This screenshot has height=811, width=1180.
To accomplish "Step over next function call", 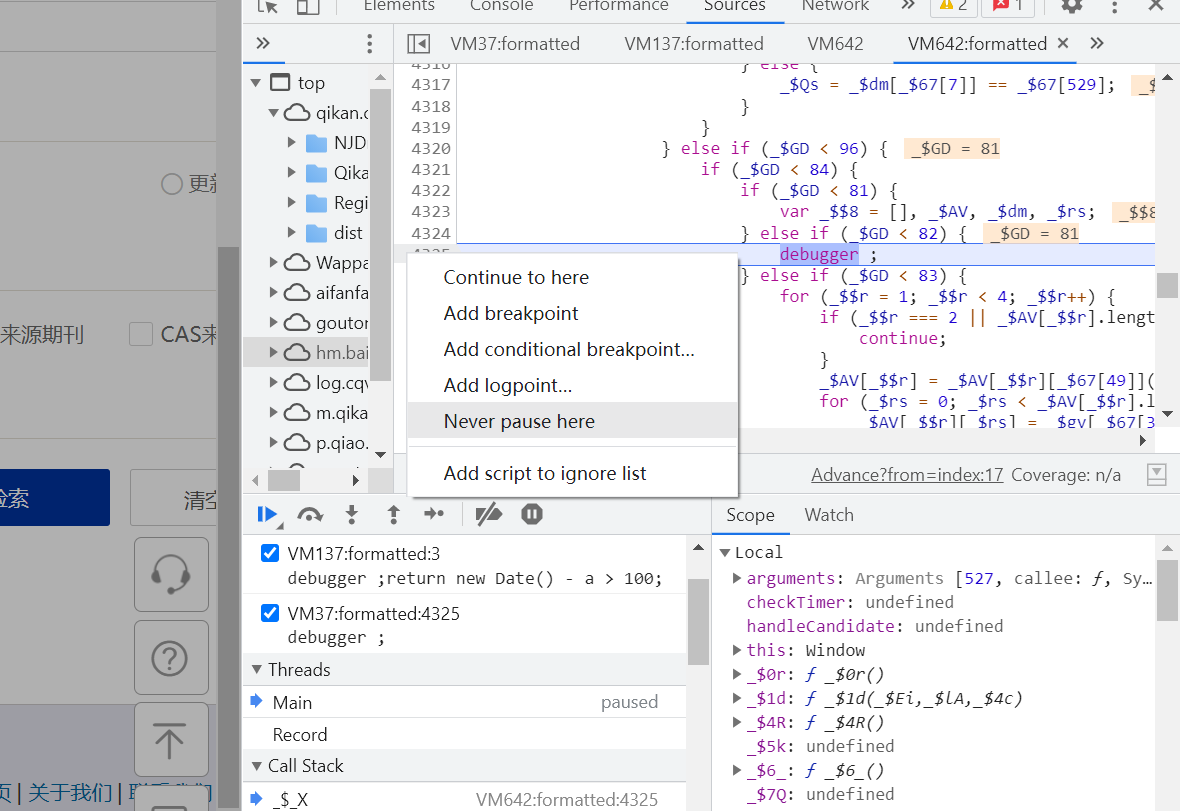I will tap(309, 515).
